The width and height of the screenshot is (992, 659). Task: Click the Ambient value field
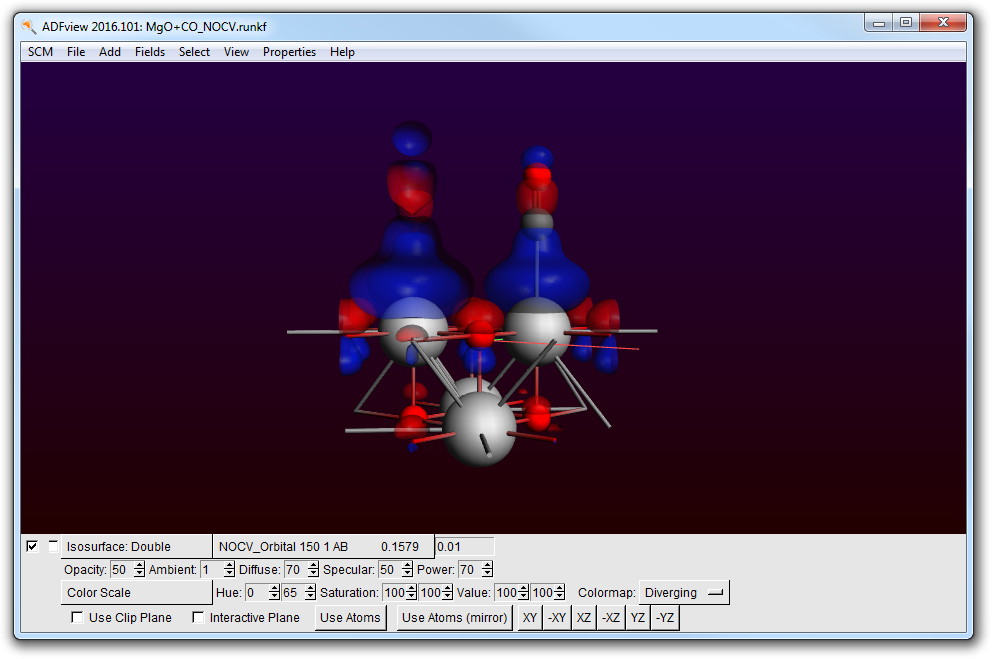211,570
